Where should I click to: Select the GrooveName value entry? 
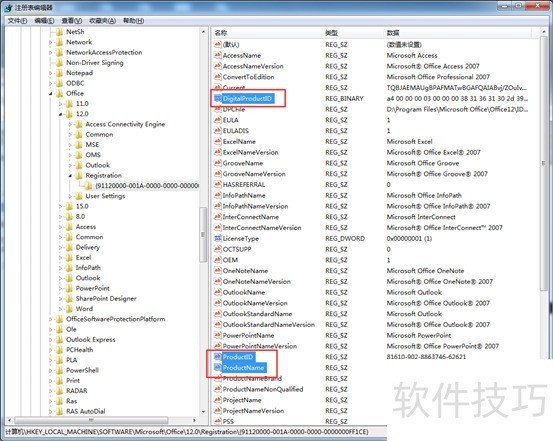(x=243, y=163)
